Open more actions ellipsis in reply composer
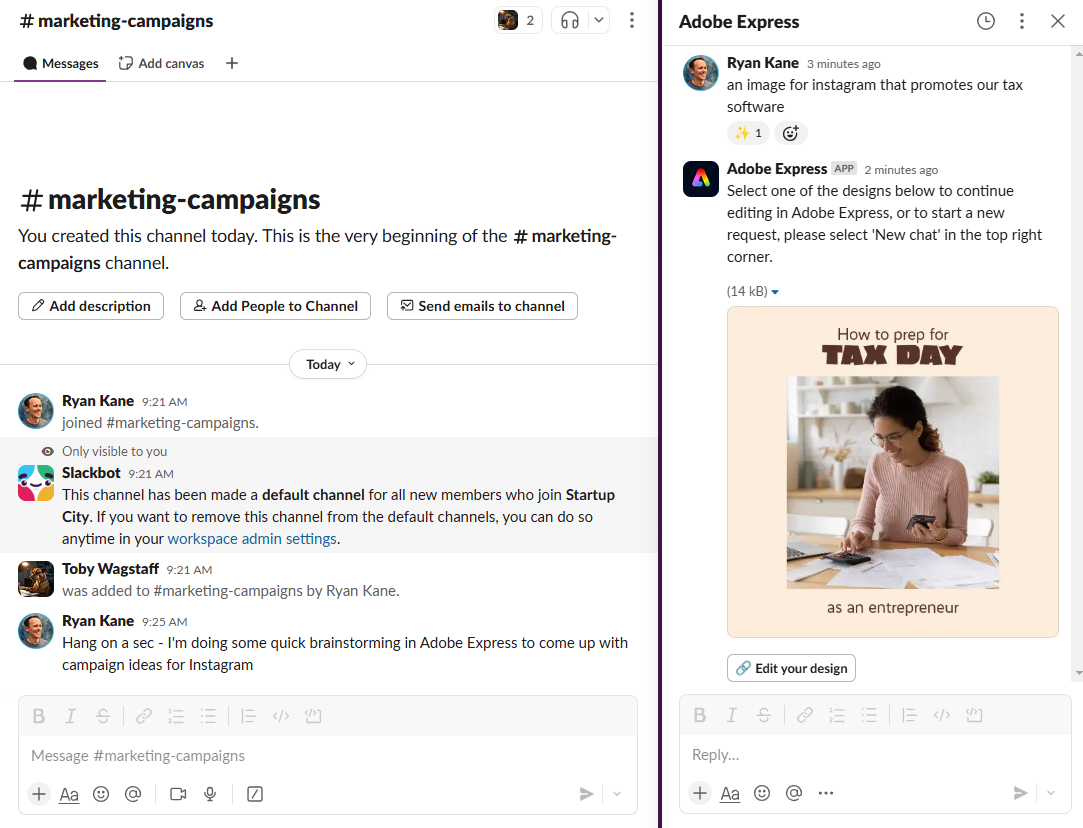 (x=826, y=793)
